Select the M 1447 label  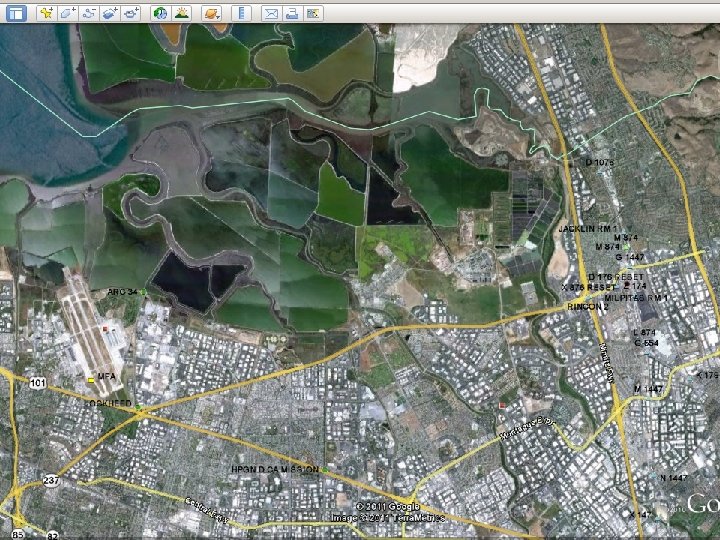point(648,389)
